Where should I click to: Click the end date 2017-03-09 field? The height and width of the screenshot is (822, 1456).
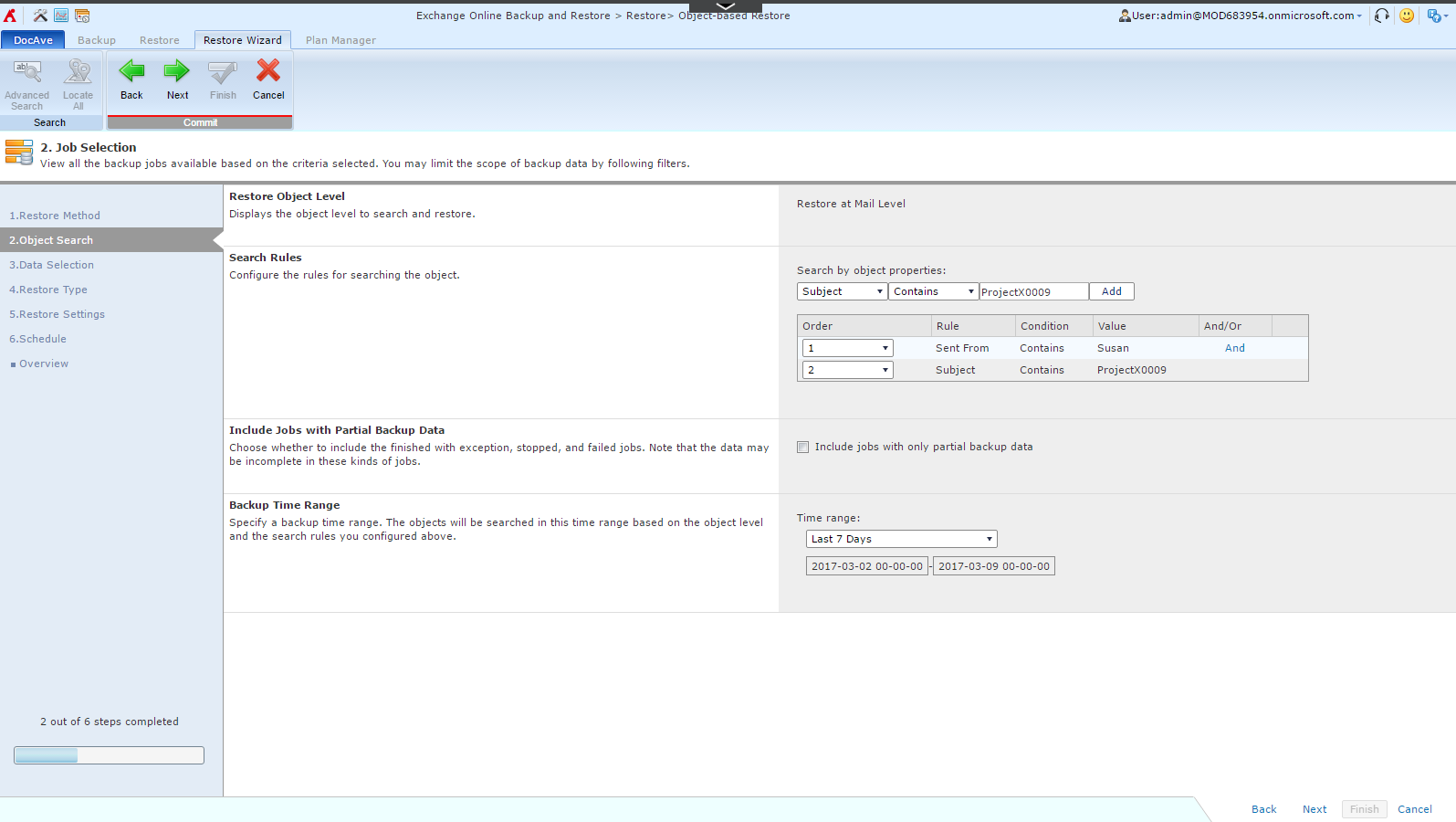click(994, 566)
